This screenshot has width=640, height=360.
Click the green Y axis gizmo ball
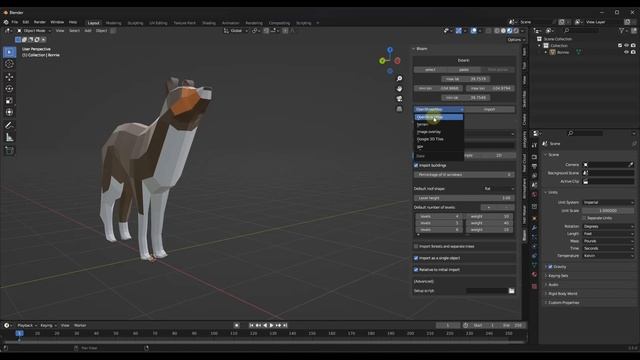coord(382,61)
